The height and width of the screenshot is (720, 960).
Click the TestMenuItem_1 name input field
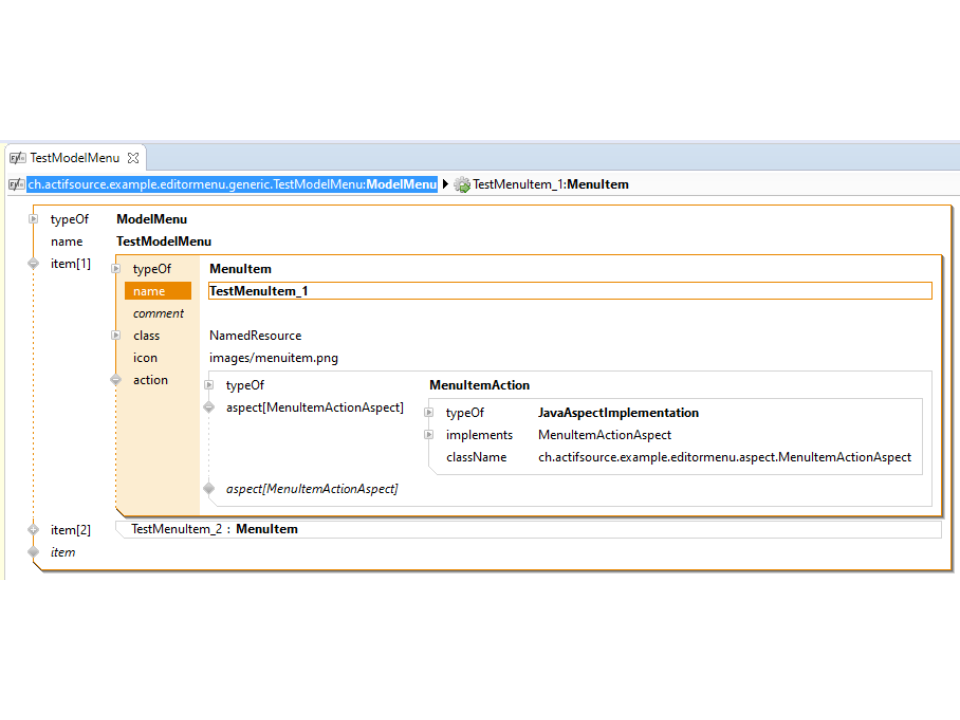[569, 291]
